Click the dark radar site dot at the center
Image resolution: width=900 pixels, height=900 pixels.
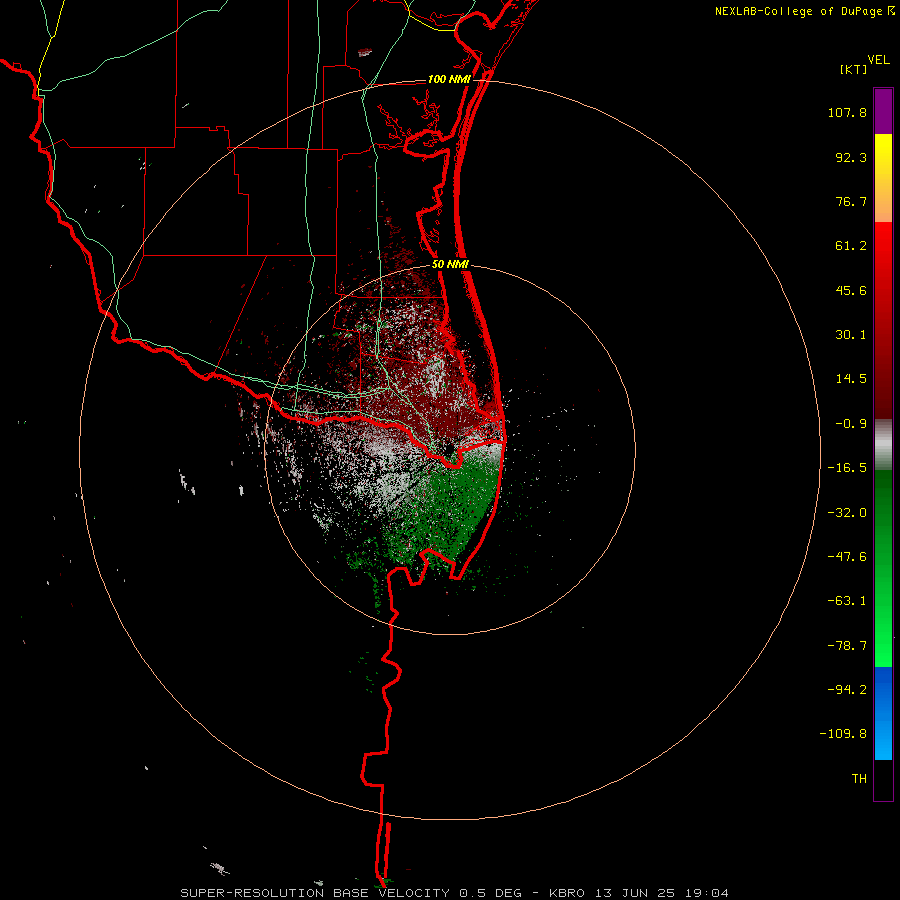(448, 449)
